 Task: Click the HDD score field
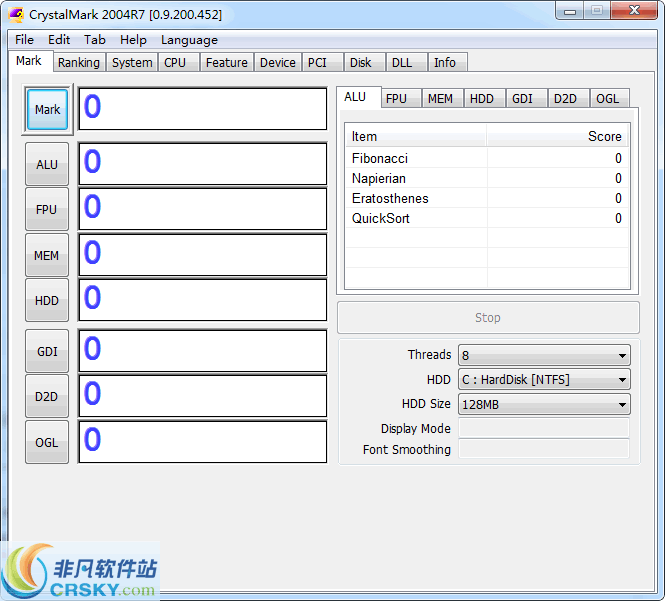click(203, 300)
